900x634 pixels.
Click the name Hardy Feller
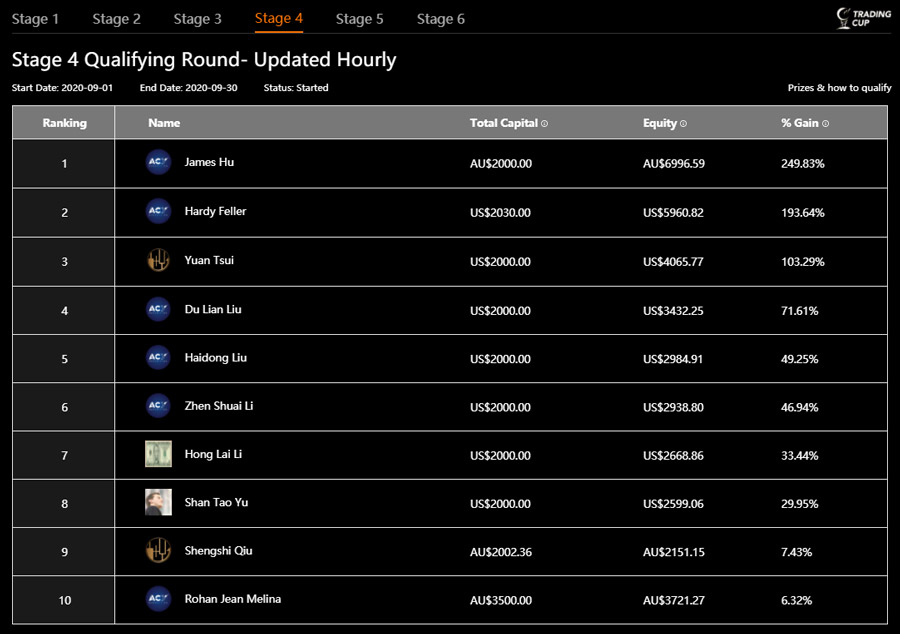click(x=215, y=211)
